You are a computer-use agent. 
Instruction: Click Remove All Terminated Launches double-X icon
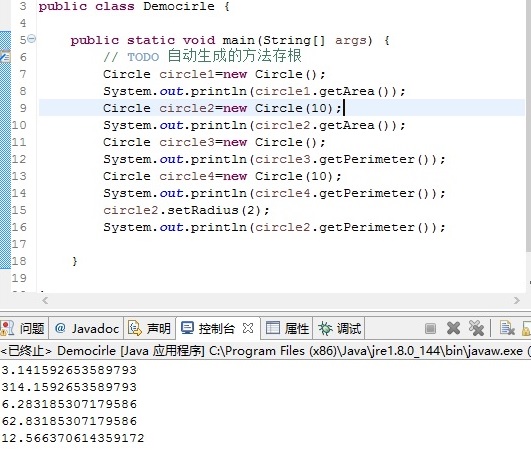pos(476,328)
